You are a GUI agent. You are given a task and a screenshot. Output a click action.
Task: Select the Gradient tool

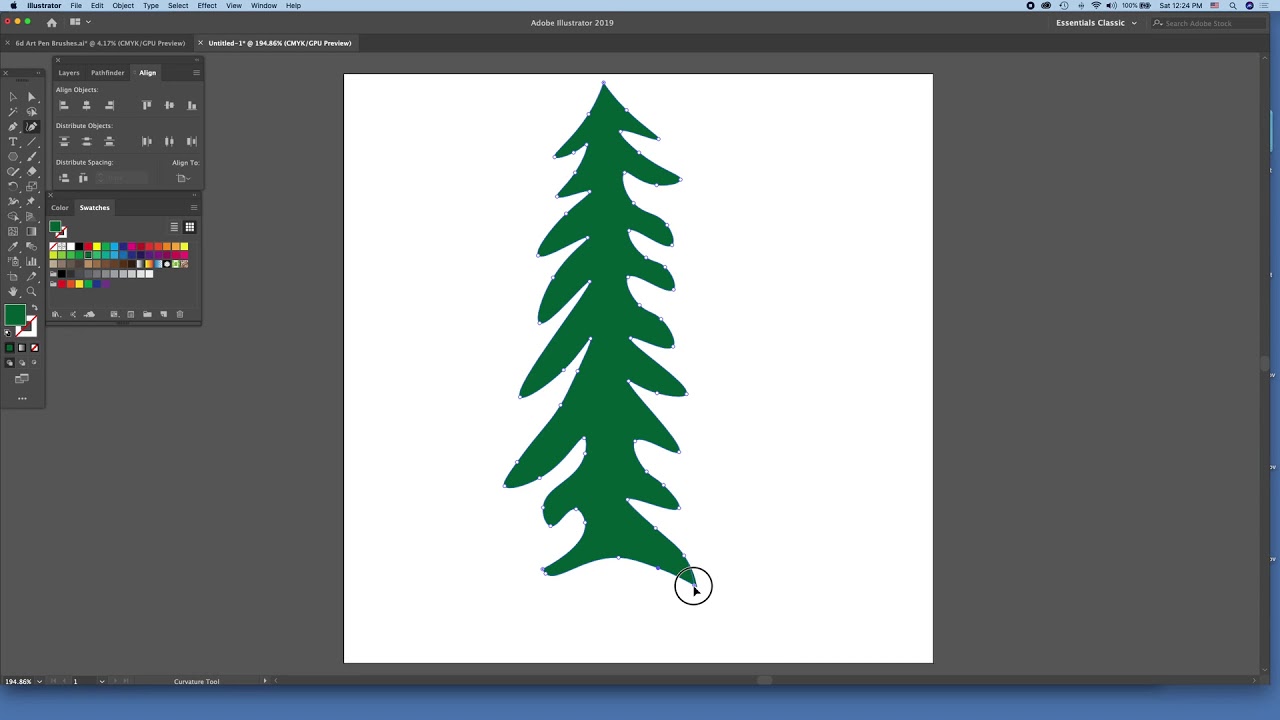[31, 231]
